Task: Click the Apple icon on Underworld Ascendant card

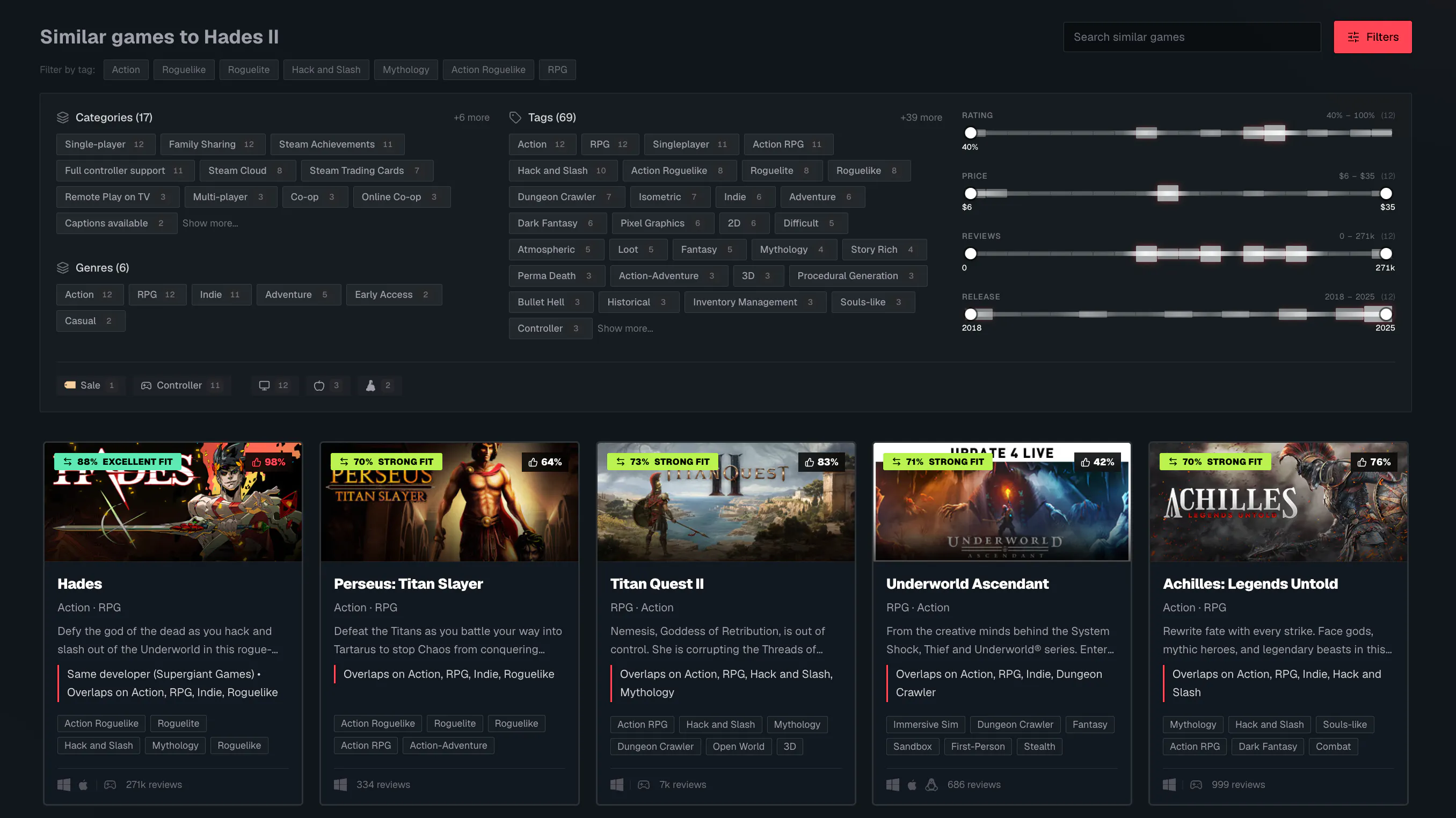Action: 912,785
